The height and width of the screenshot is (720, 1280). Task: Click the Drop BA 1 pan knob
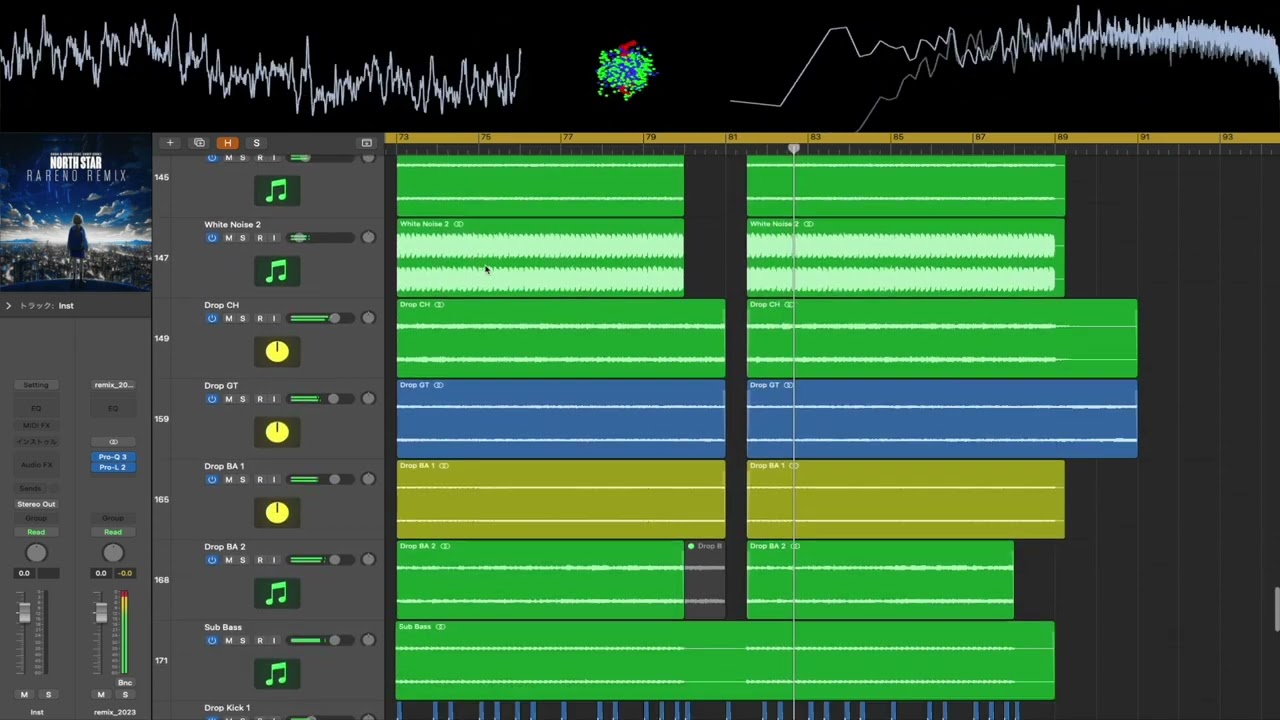point(368,479)
